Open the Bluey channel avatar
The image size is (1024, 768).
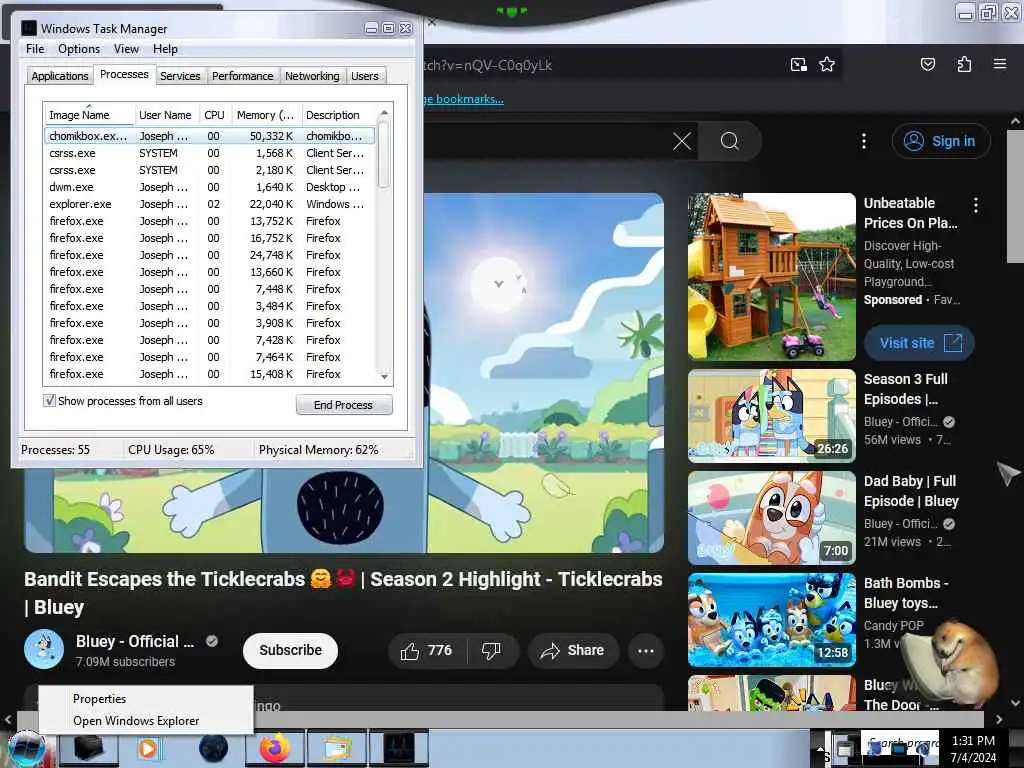click(x=44, y=649)
